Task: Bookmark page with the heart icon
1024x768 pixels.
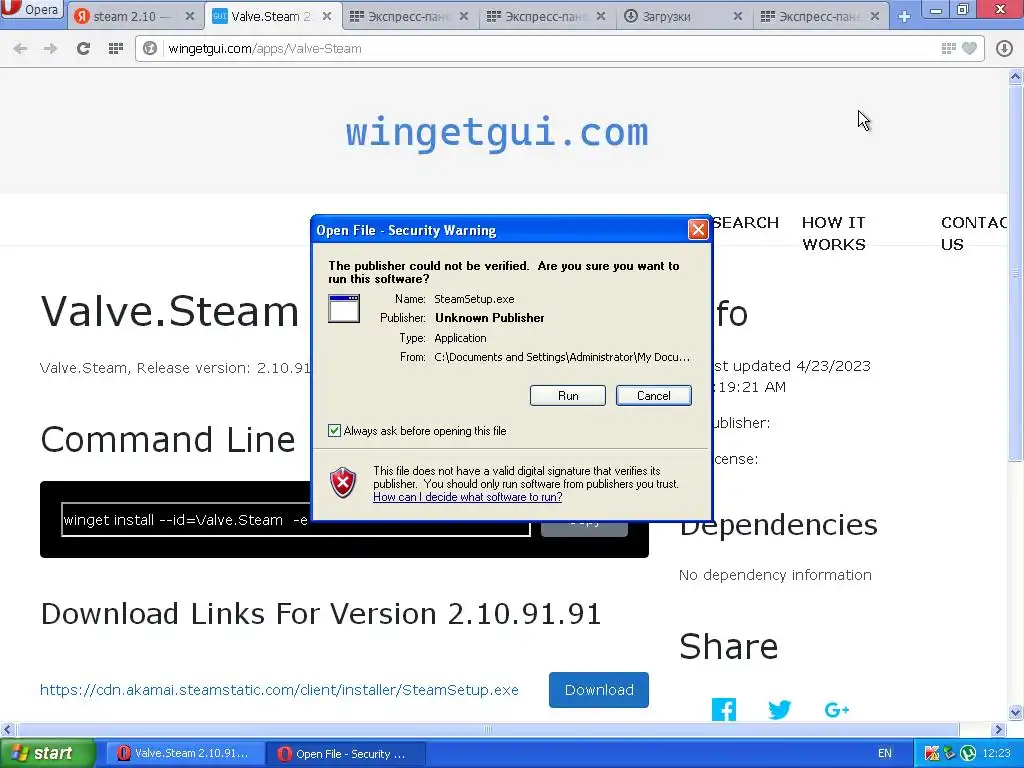Action: (x=970, y=48)
